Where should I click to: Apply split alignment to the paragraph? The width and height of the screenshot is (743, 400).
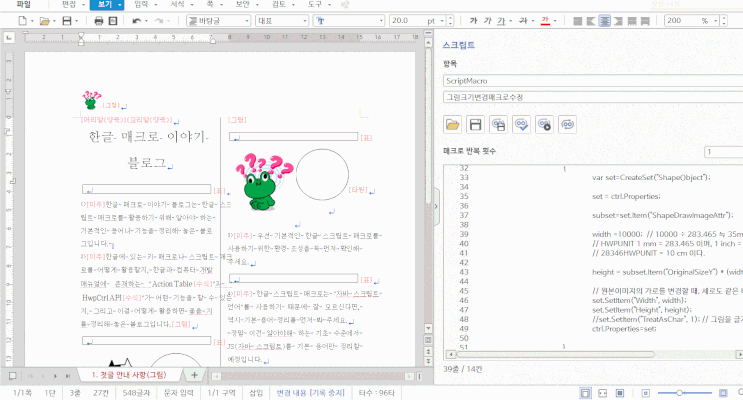pyautogui.click(x=645, y=21)
